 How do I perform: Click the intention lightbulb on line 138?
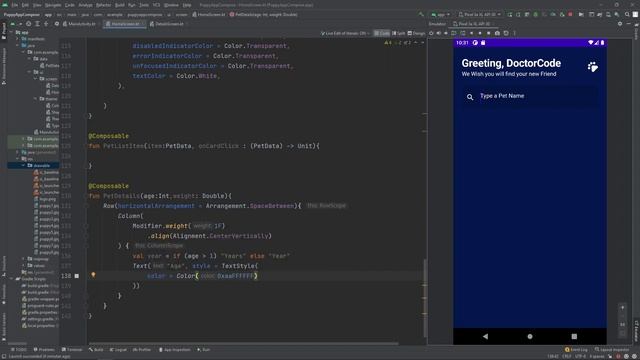pyautogui.click(x=93, y=275)
